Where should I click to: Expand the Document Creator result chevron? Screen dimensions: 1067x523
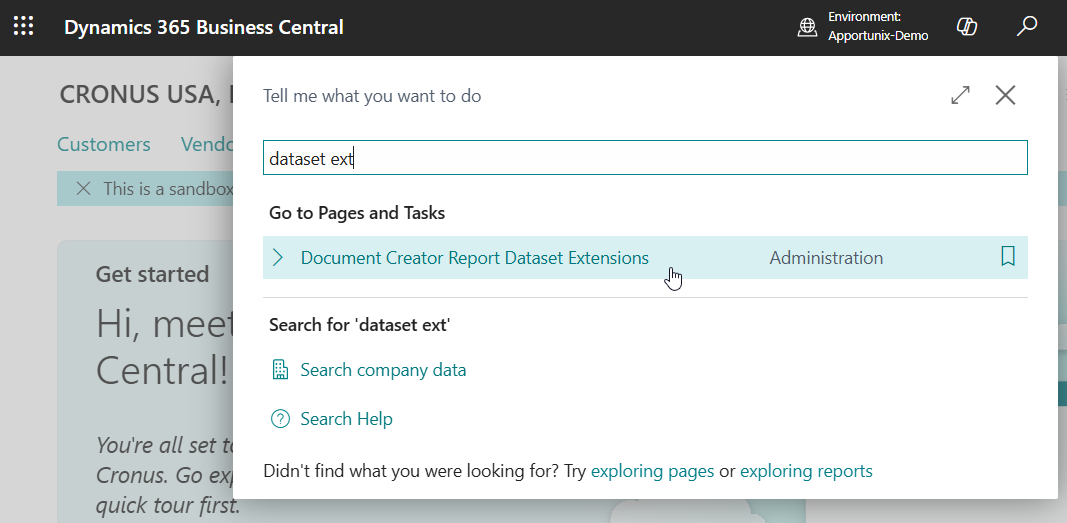pyautogui.click(x=278, y=258)
